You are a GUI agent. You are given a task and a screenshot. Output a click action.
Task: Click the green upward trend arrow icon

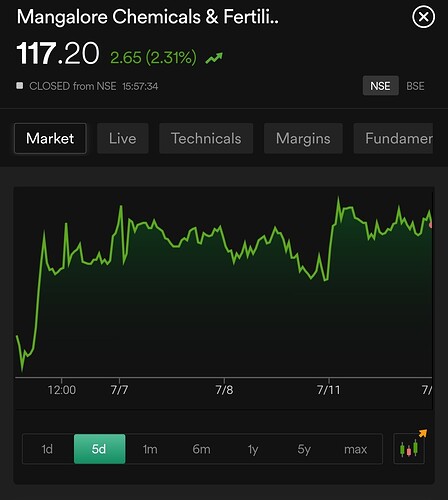pyautogui.click(x=214, y=58)
